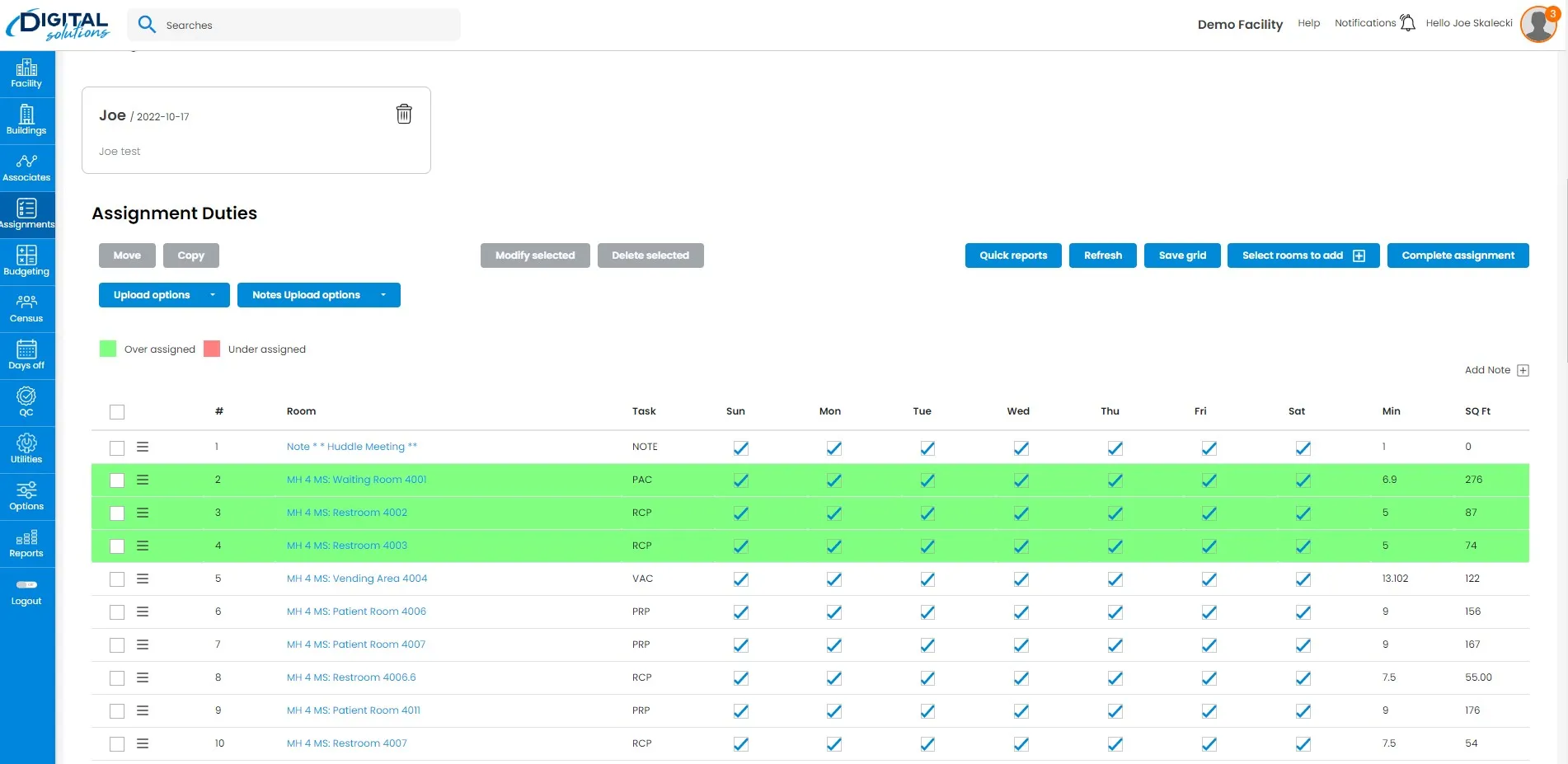Screen dimensions: 1568x764
Task: Toggle the select-all checkbox in table header
Action: [117, 412]
